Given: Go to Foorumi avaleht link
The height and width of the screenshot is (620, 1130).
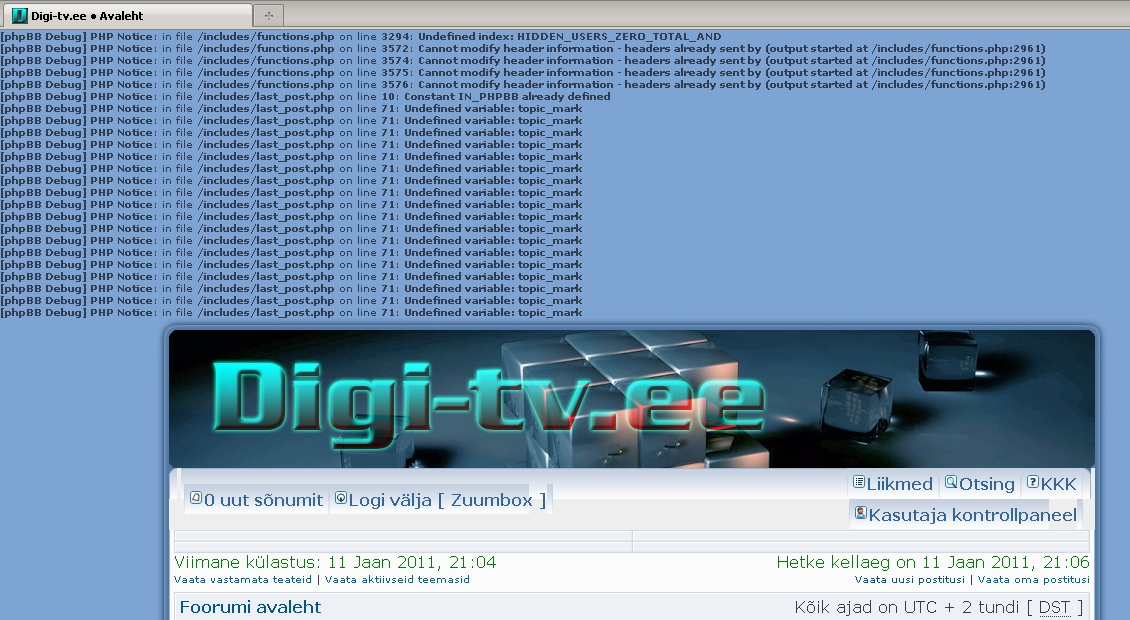Looking at the screenshot, I should (250, 607).
